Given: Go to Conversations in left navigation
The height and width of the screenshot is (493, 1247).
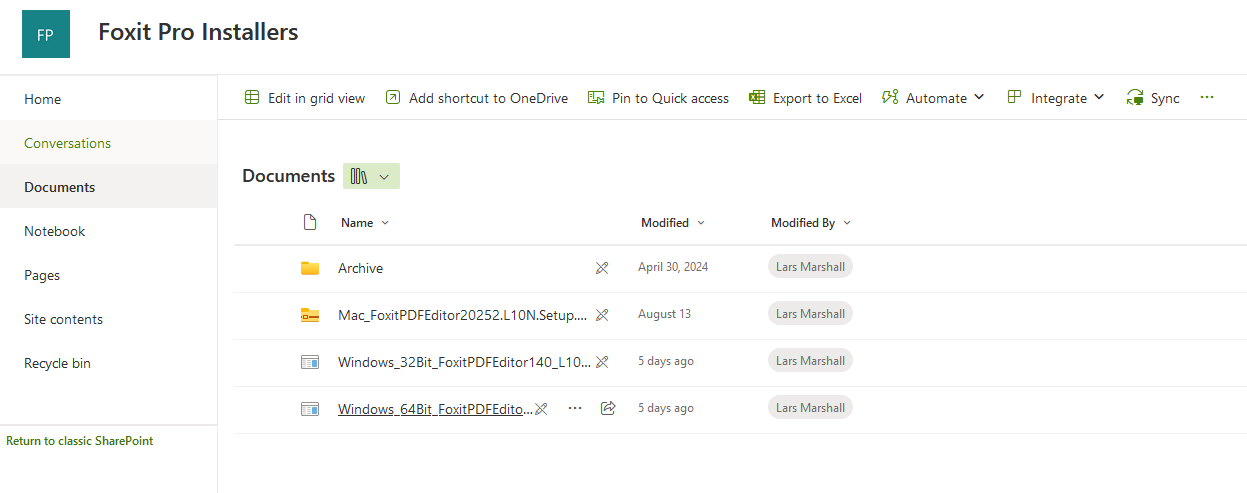Looking at the screenshot, I should point(67,143).
